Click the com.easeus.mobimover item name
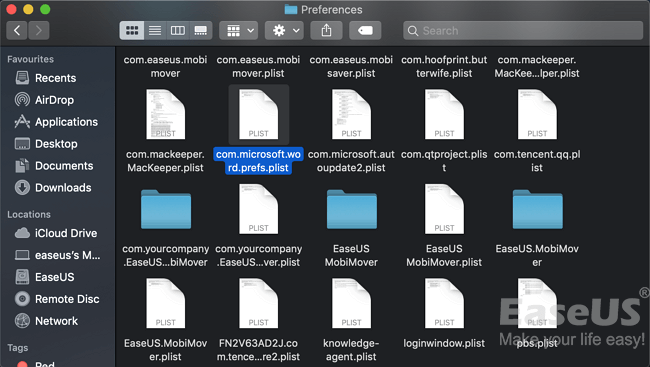The width and height of the screenshot is (650, 367). click(165, 66)
